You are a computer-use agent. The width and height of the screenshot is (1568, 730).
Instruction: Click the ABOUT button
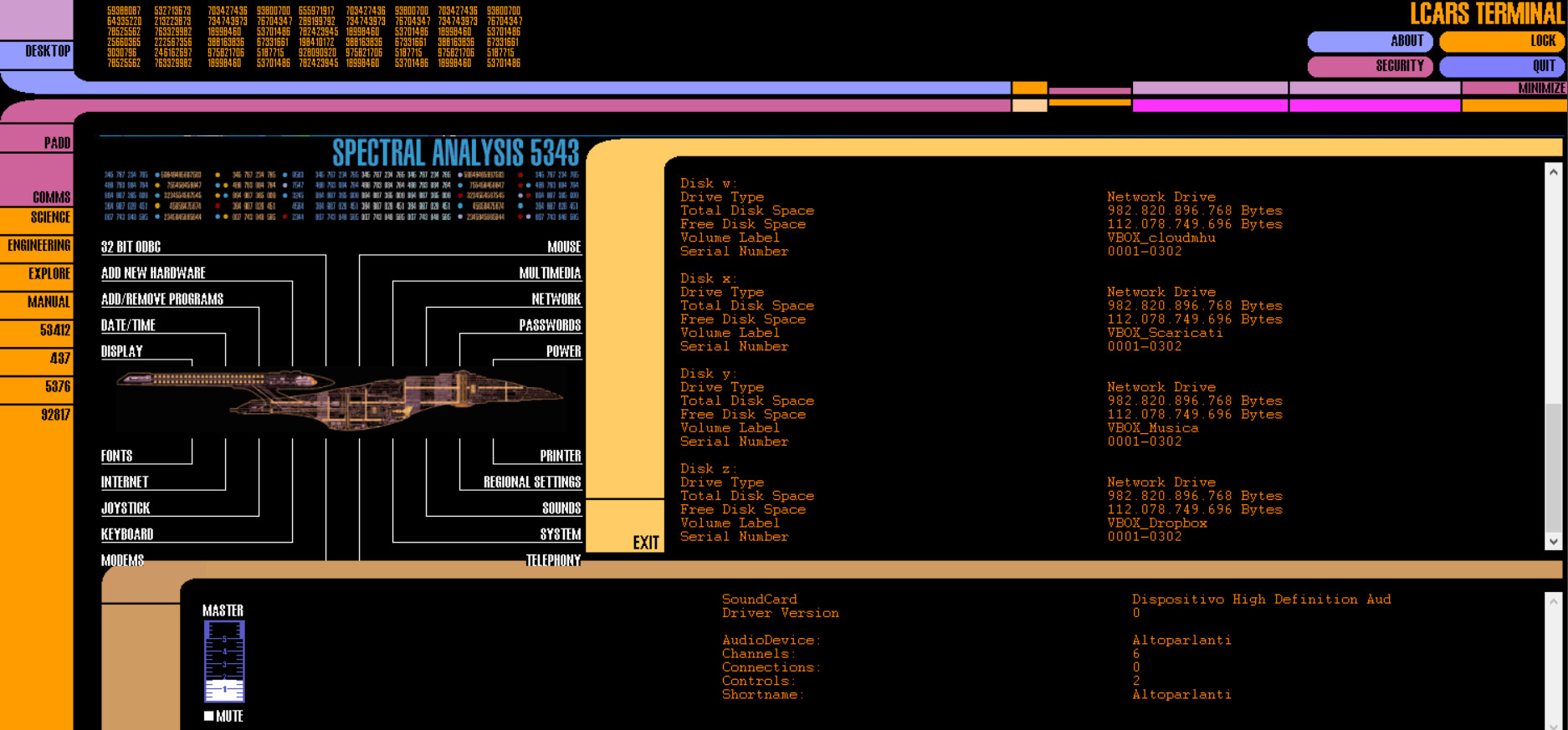click(x=1371, y=41)
